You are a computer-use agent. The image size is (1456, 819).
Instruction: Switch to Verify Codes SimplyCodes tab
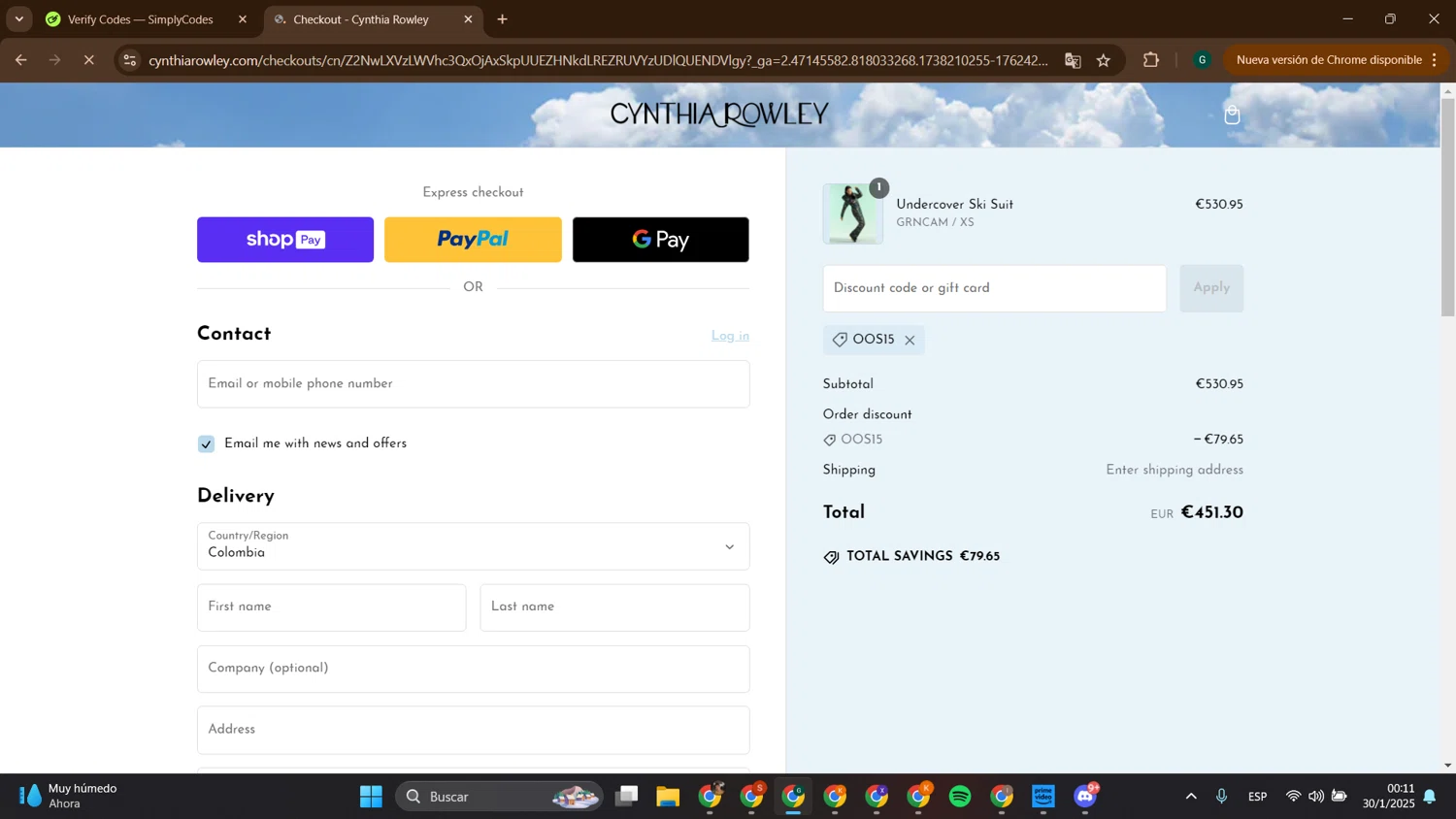coord(140,19)
